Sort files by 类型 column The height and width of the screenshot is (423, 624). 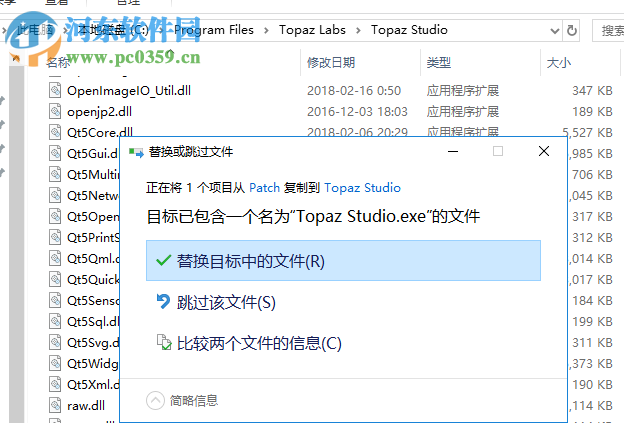click(439, 62)
